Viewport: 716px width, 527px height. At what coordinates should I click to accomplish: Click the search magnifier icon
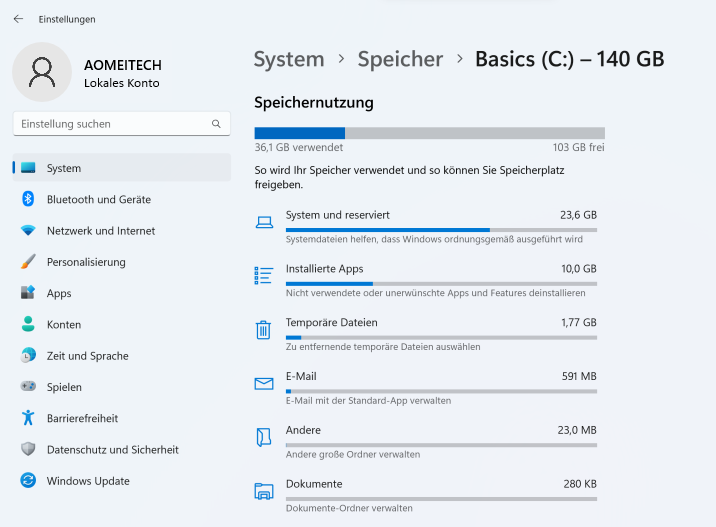pyautogui.click(x=216, y=124)
